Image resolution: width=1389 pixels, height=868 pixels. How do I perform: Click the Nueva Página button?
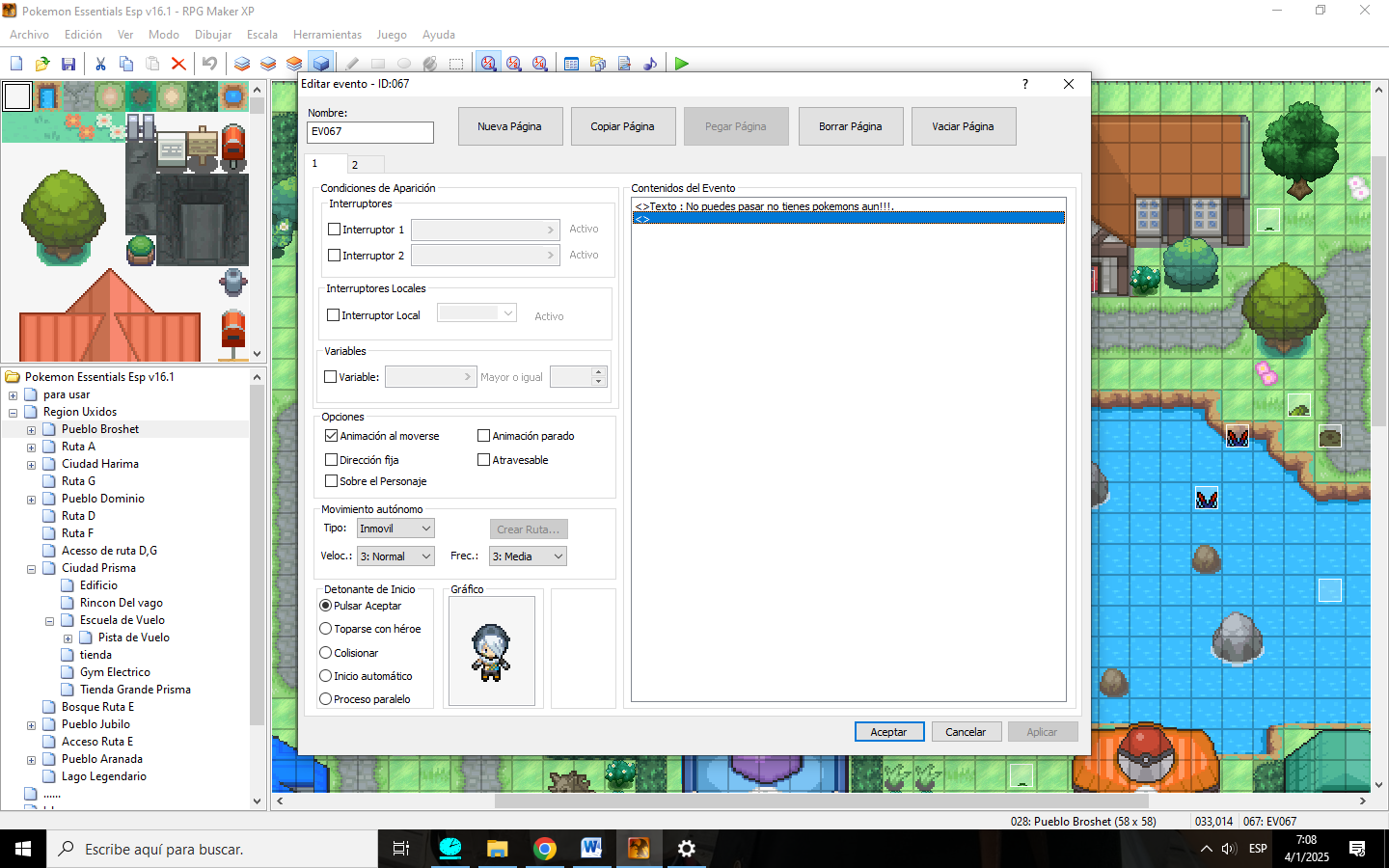509,126
